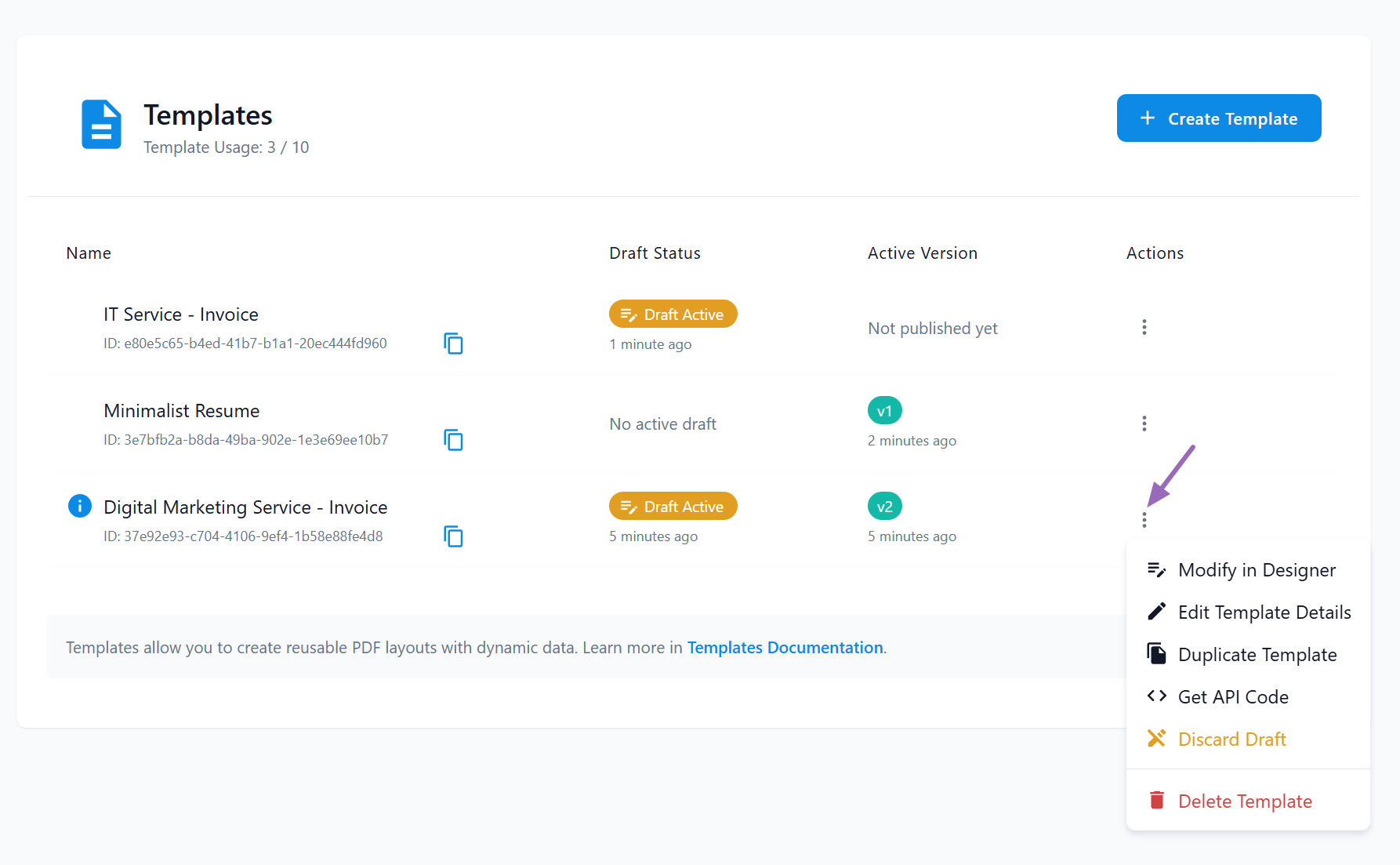Copy the ID of IT Service - Invoice template
Image resolution: width=1400 pixels, height=865 pixels.
[x=453, y=343]
